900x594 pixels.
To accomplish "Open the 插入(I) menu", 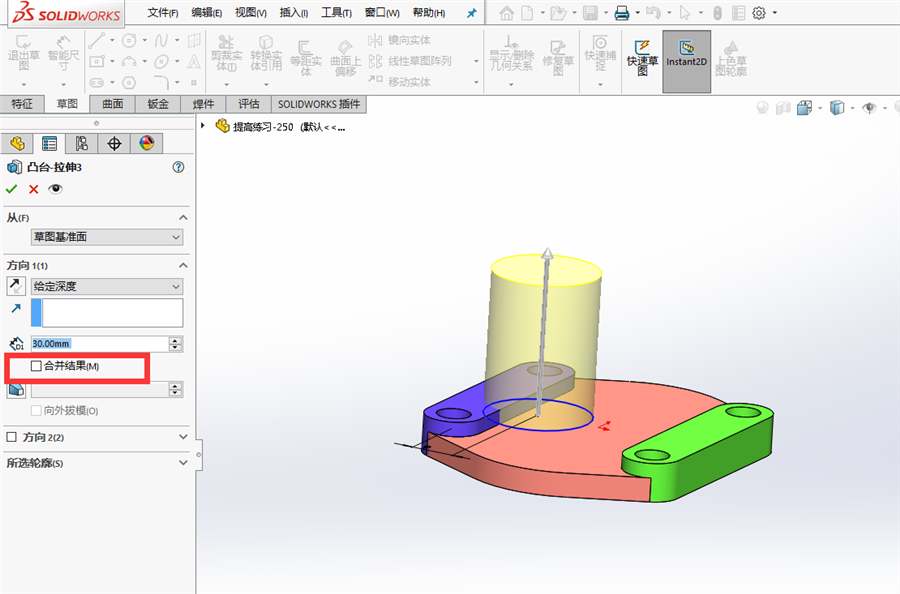I will [293, 13].
